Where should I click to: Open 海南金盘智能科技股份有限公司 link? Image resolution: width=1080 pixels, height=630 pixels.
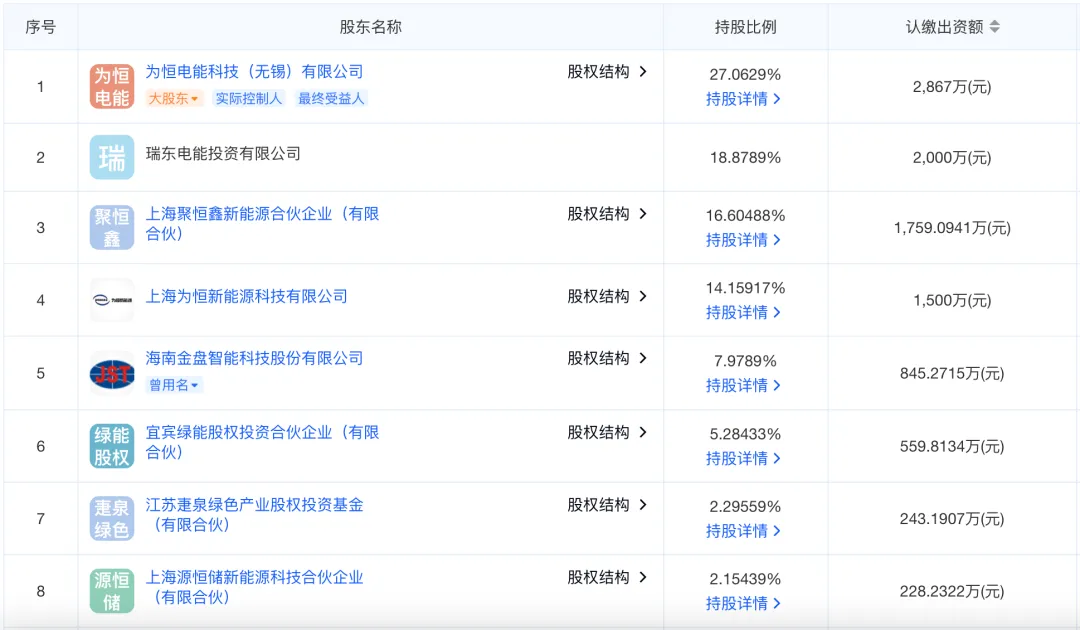[254, 358]
